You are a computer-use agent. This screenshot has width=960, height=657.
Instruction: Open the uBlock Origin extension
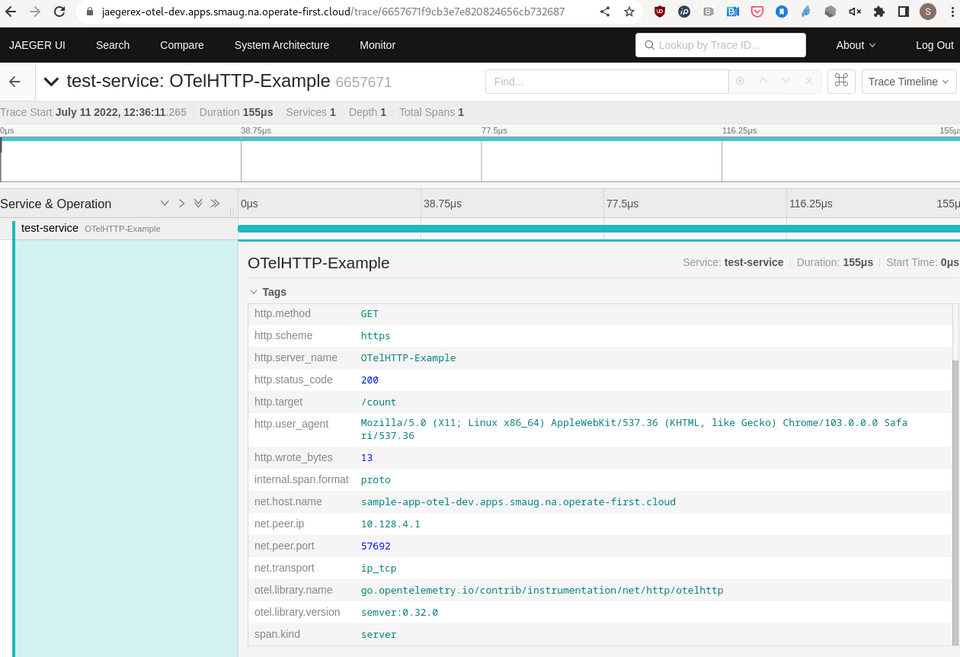point(660,12)
